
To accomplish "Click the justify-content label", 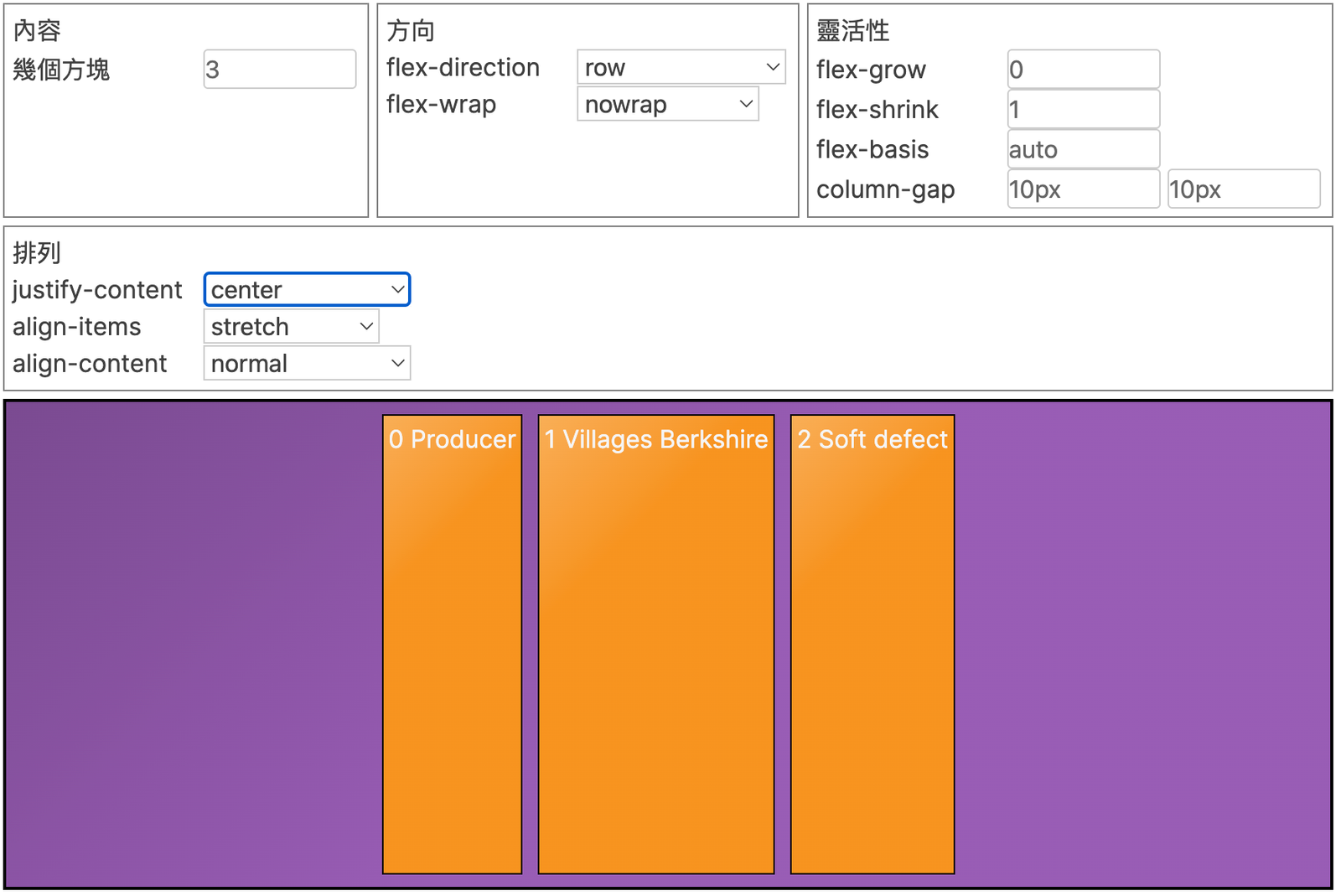I will pyautogui.click(x=97, y=290).
